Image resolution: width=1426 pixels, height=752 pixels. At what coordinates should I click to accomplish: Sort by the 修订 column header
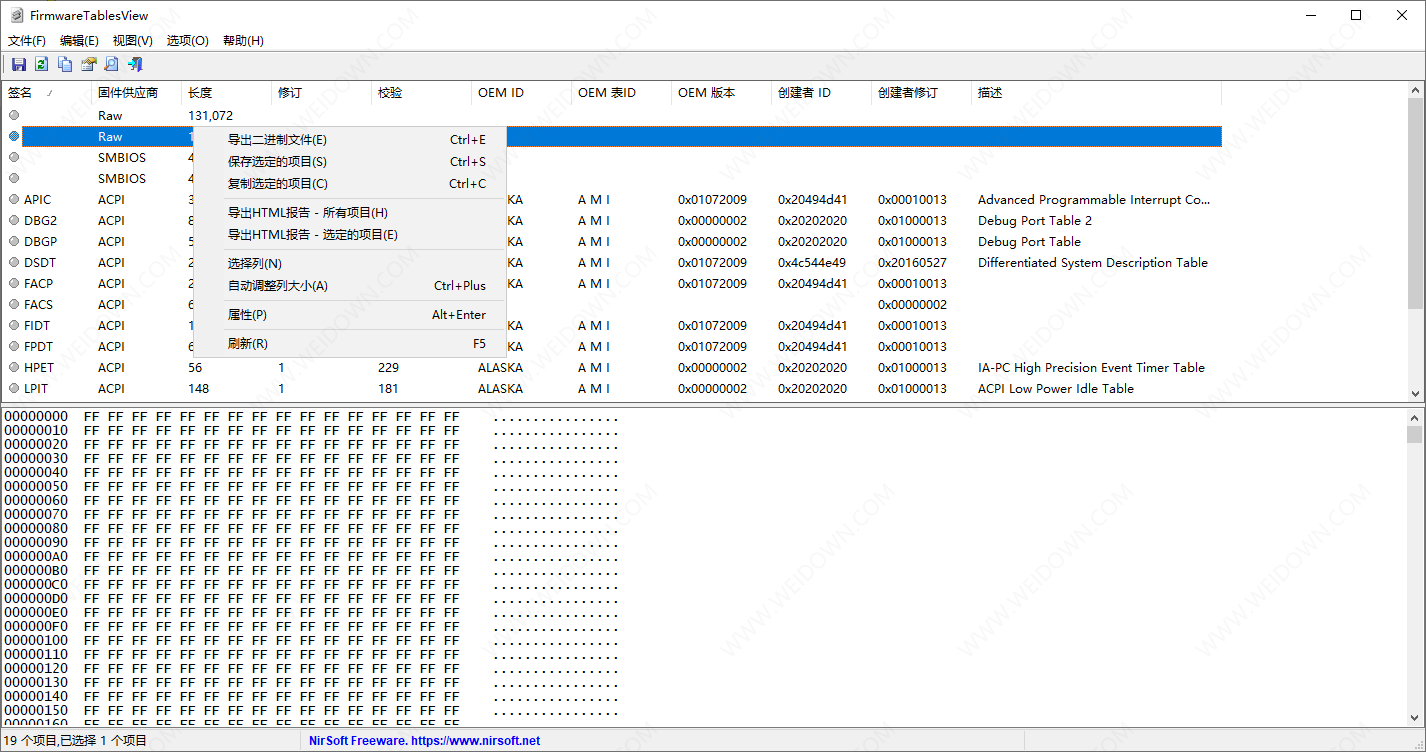pyautogui.click(x=322, y=93)
